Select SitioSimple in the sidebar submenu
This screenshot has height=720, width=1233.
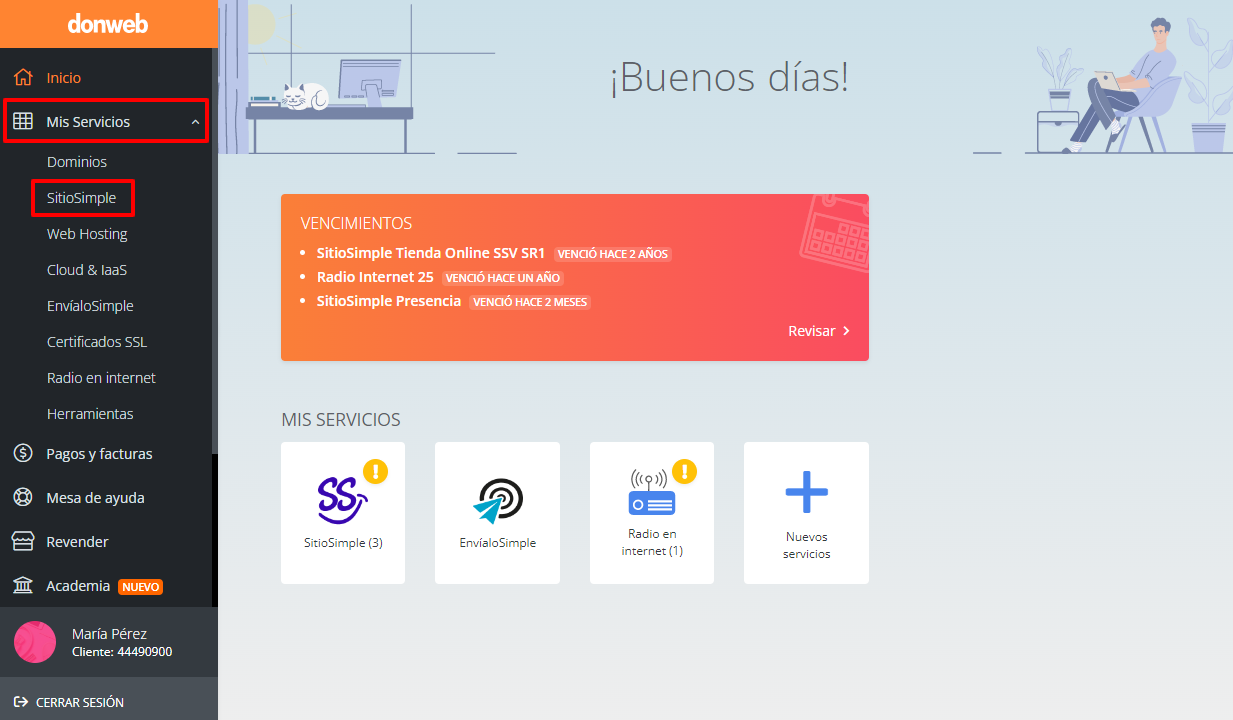pyautogui.click(x=82, y=197)
